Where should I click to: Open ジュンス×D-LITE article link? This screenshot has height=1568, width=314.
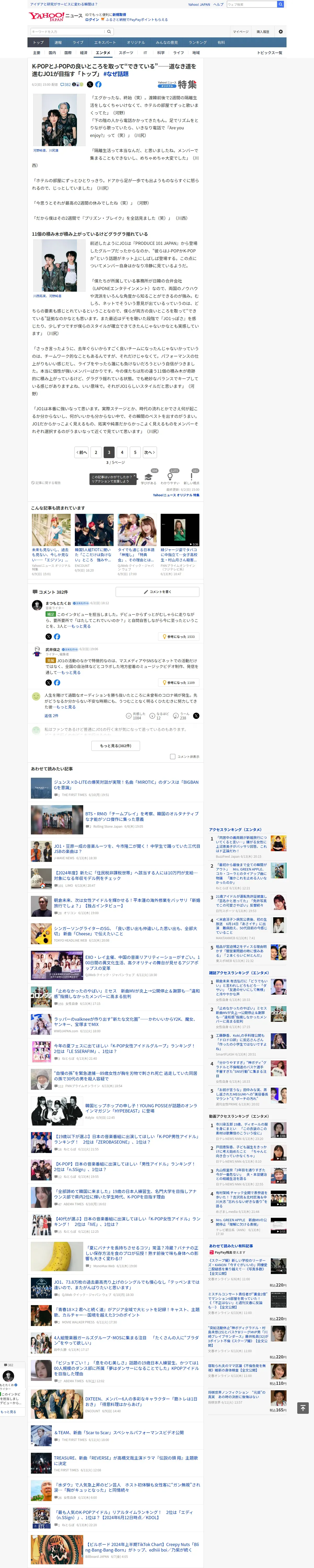pos(126,785)
